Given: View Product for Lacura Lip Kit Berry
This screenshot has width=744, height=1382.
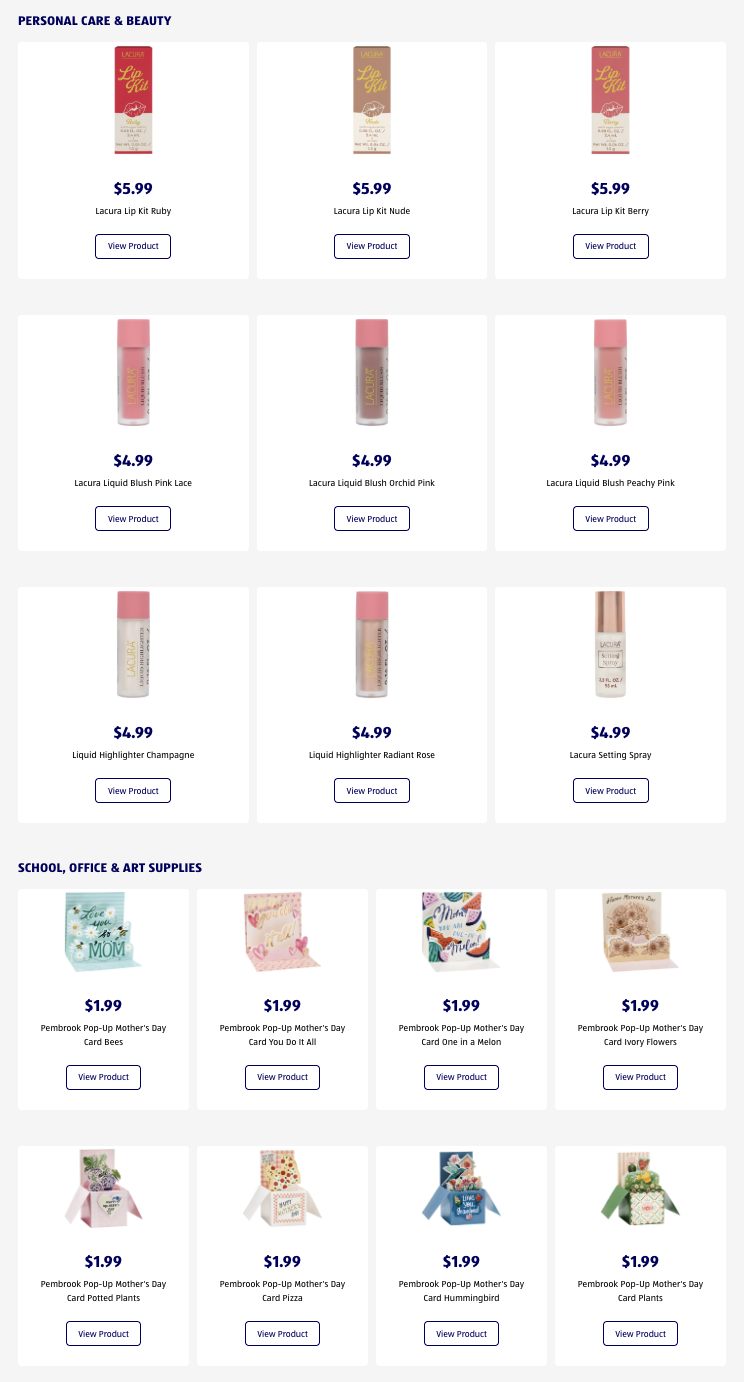Looking at the screenshot, I should (x=610, y=246).
